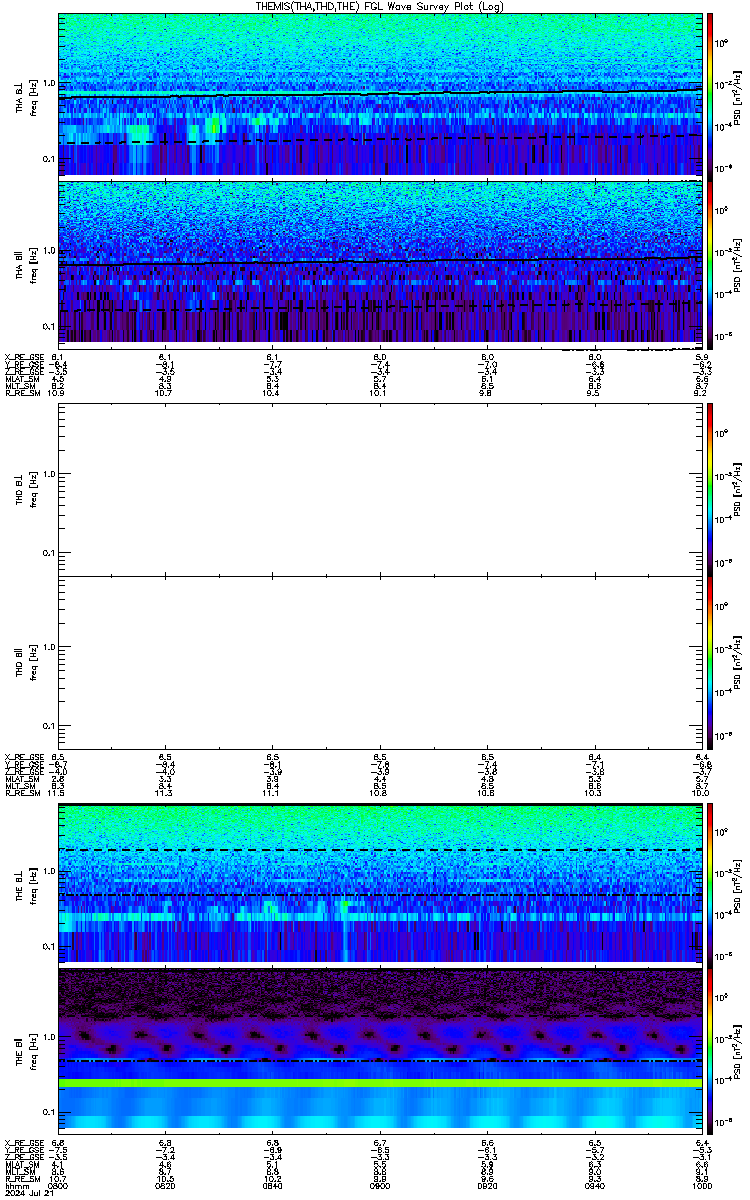Select the empty THD B⊥ panel
This screenshot has height=1200, width=750.
(x=379, y=489)
